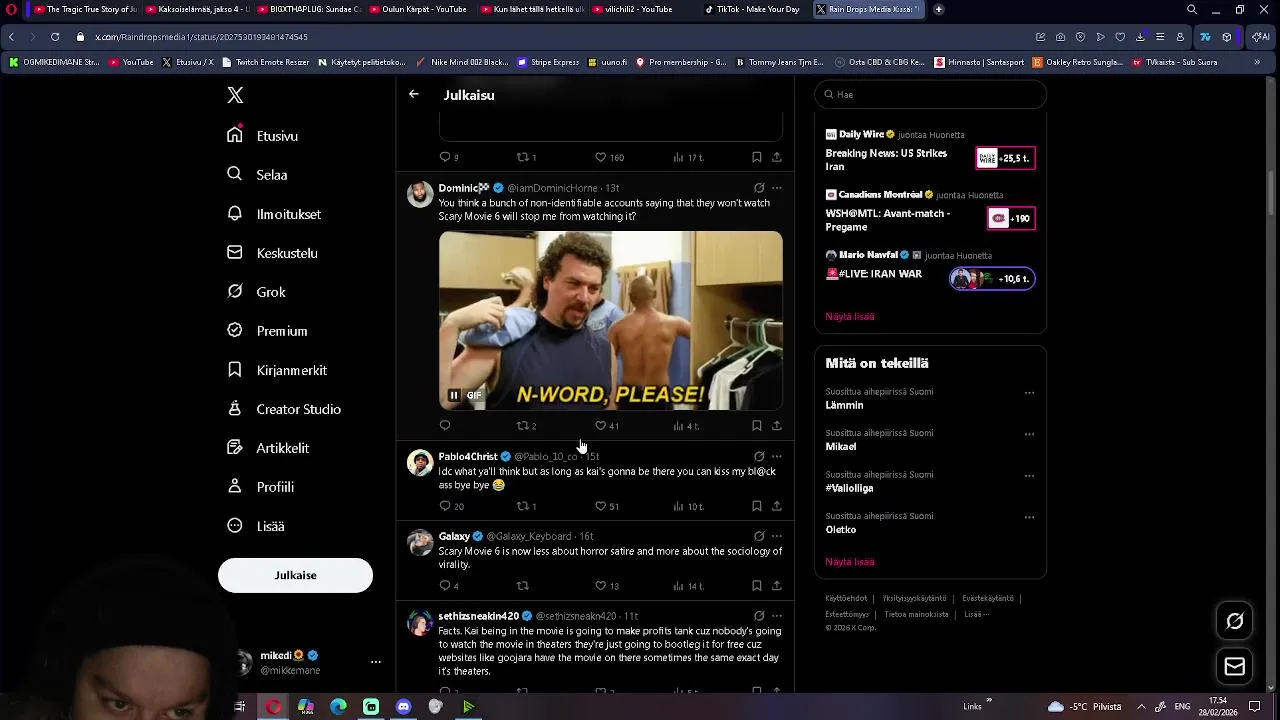The height and width of the screenshot is (720, 1280).
Task: Click the Hae search field
Action: 930,94
